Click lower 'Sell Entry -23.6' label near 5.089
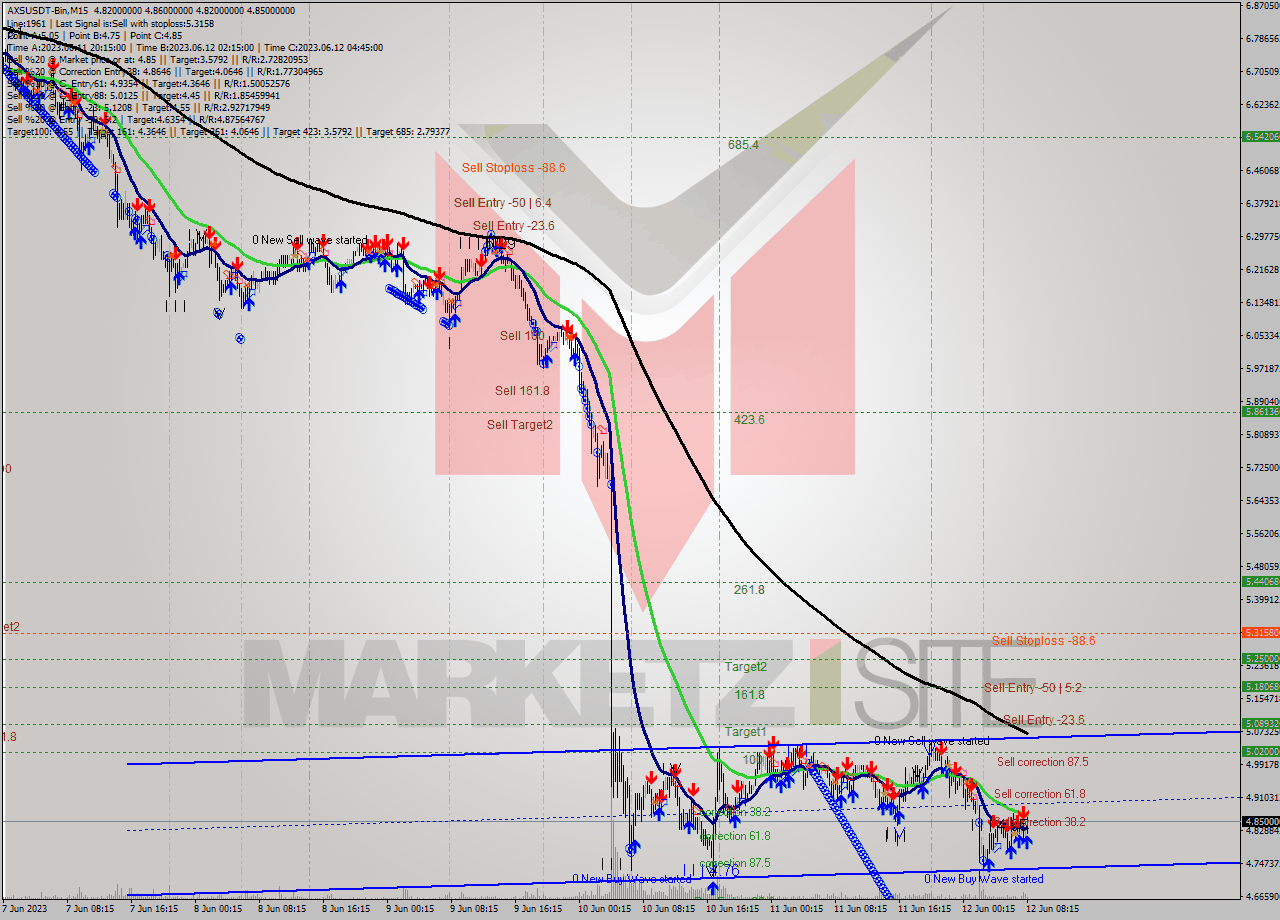Image resolution: width=1280 pixels, height=920 pixels. point(1044,719)
